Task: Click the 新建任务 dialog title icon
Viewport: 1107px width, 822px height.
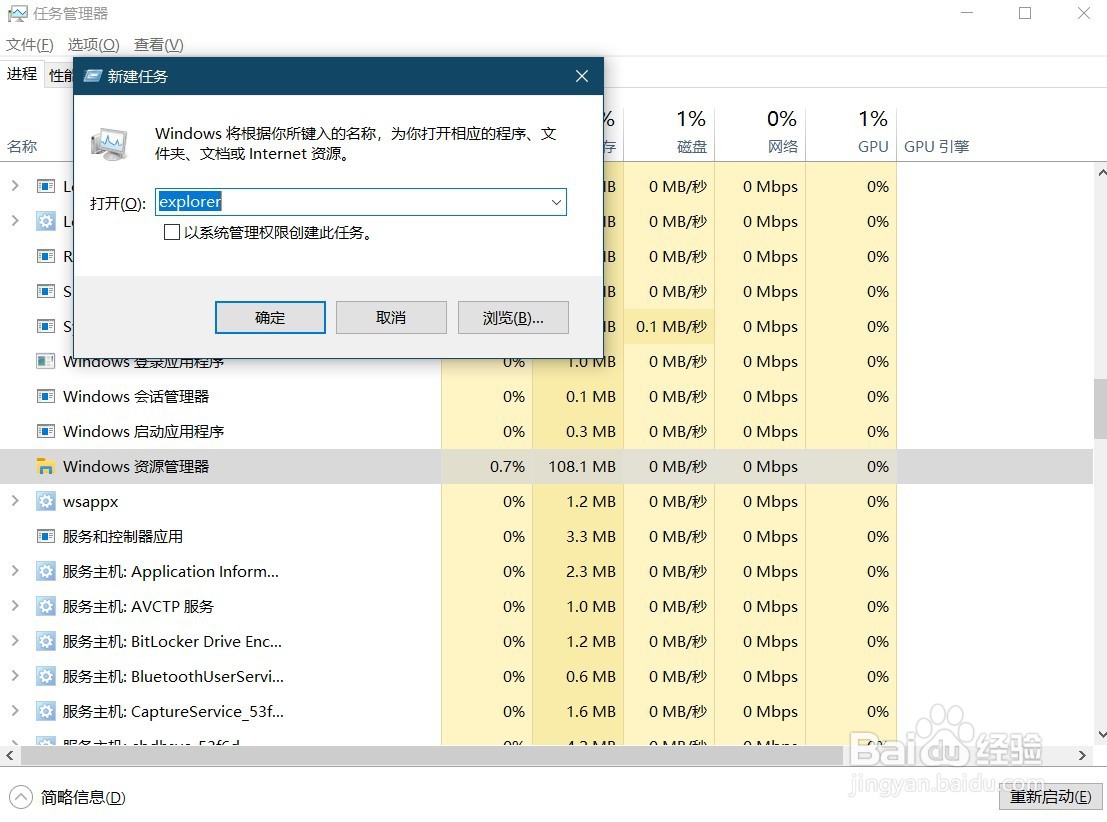Action: 92,76
